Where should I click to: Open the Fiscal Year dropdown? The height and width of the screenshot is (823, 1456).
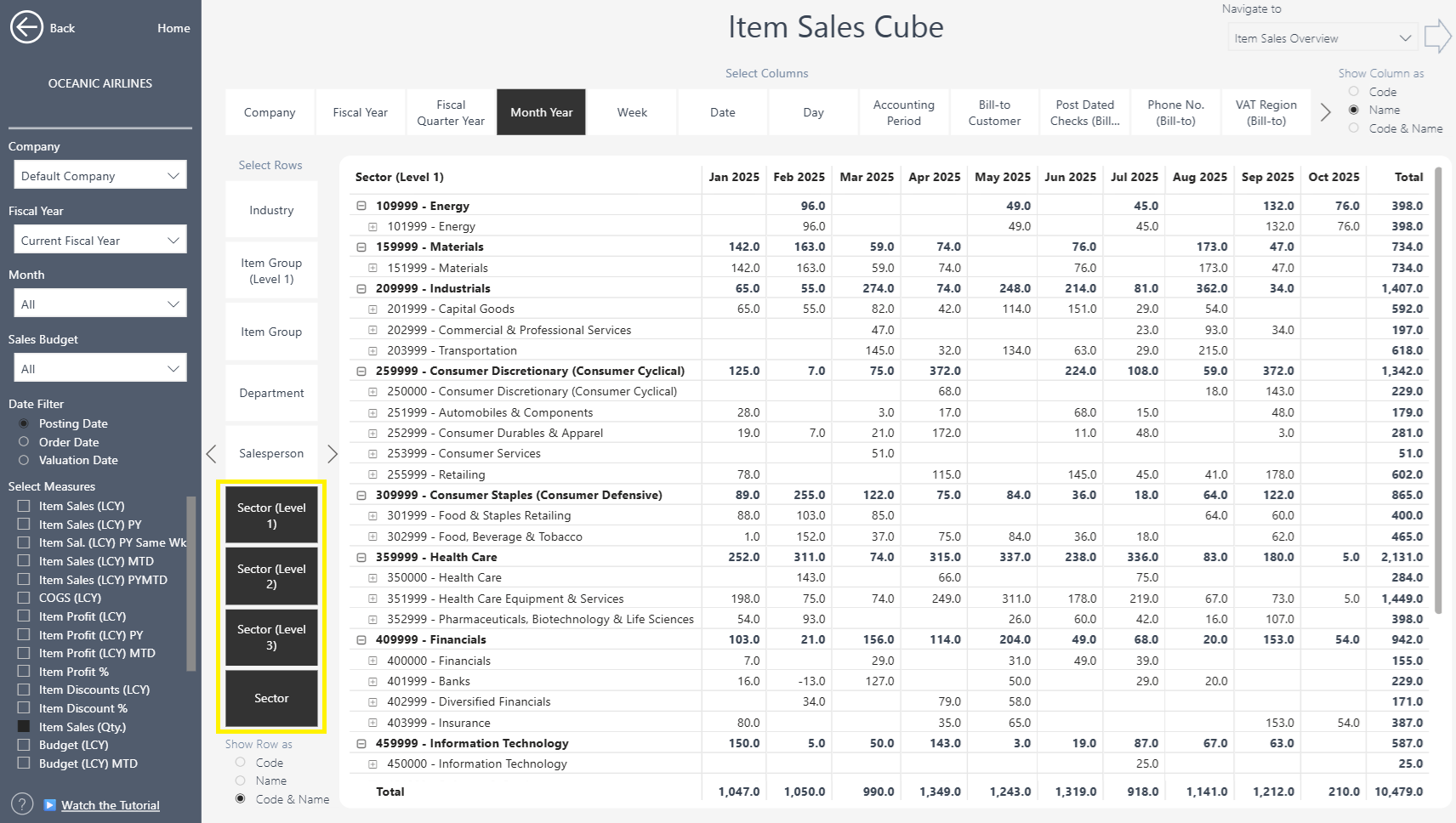pos(100,241)
